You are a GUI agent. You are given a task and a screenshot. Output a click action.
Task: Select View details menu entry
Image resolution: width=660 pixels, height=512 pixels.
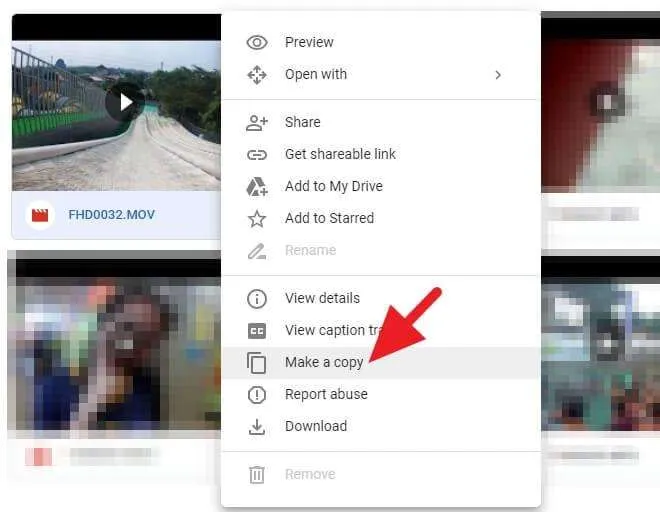point(381,299)
